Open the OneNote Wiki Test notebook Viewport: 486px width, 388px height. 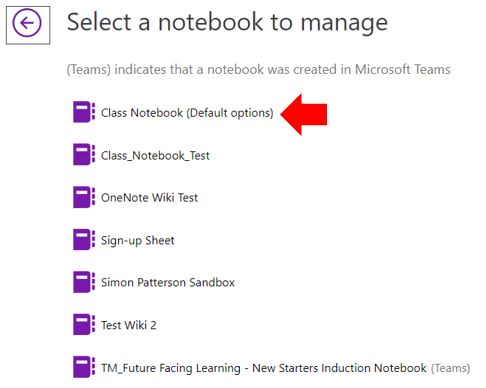click(149, 198)
